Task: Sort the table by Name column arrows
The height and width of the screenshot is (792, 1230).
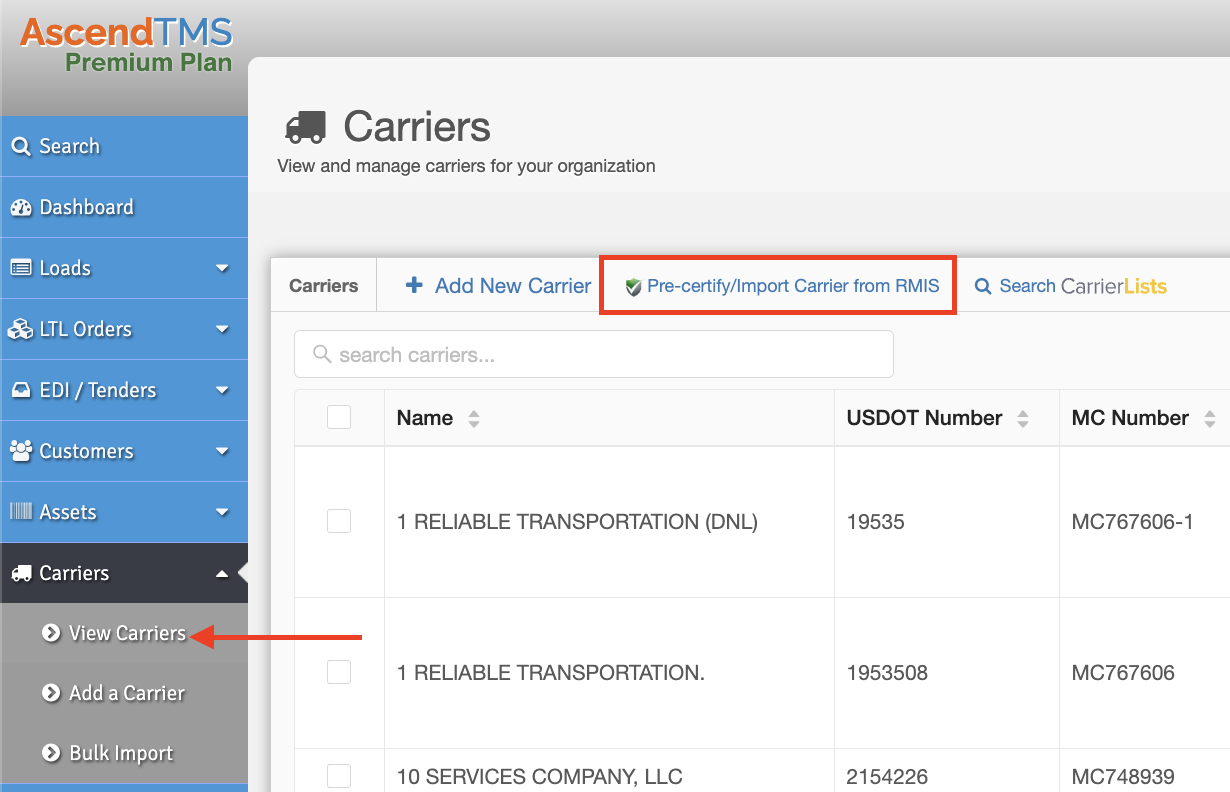Action: coord(474,419)
